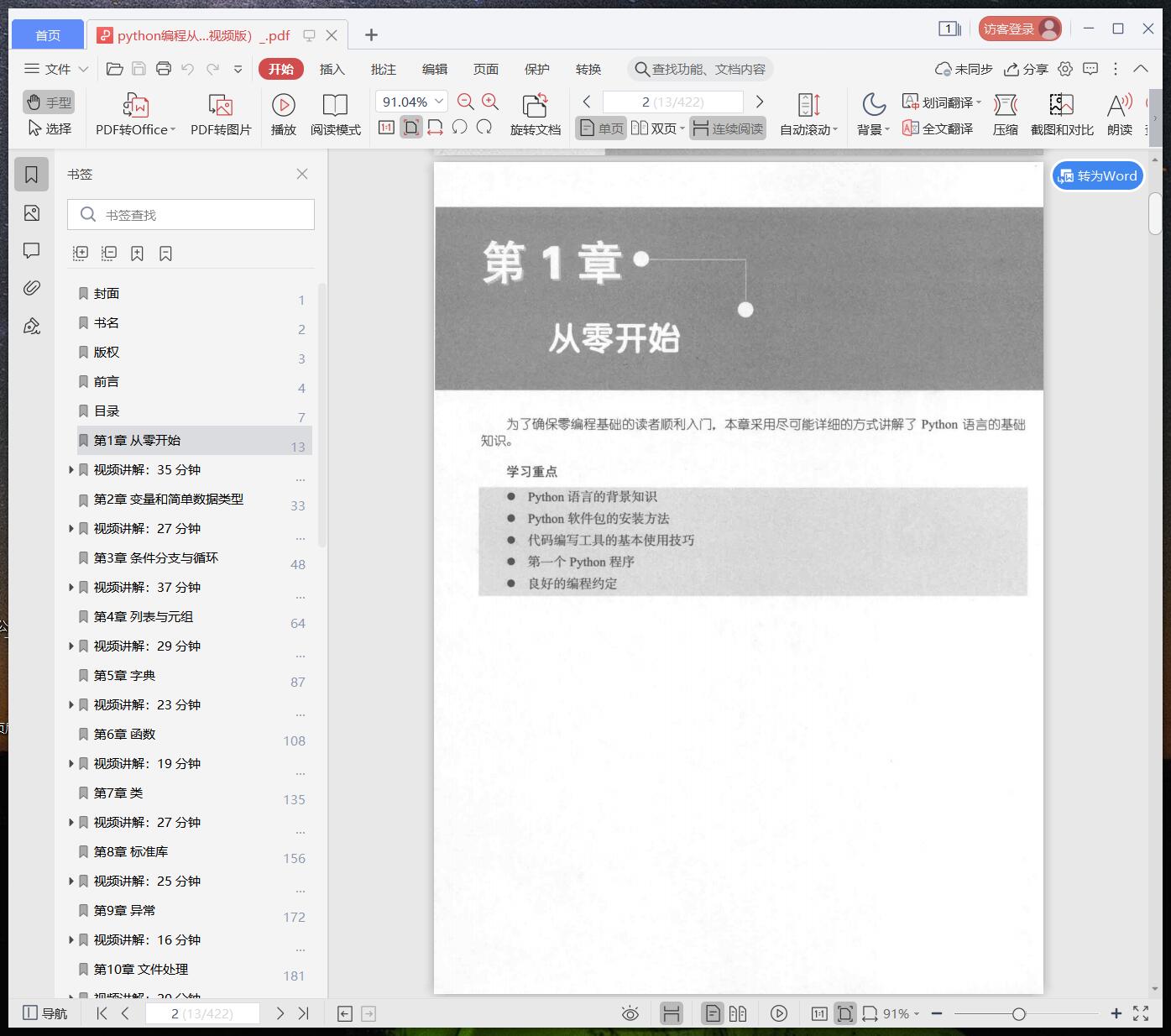Click the zoom out magnifier
Viewport: 1171px width, 1036px height.
pyautogui.click(x=465, y=102)
